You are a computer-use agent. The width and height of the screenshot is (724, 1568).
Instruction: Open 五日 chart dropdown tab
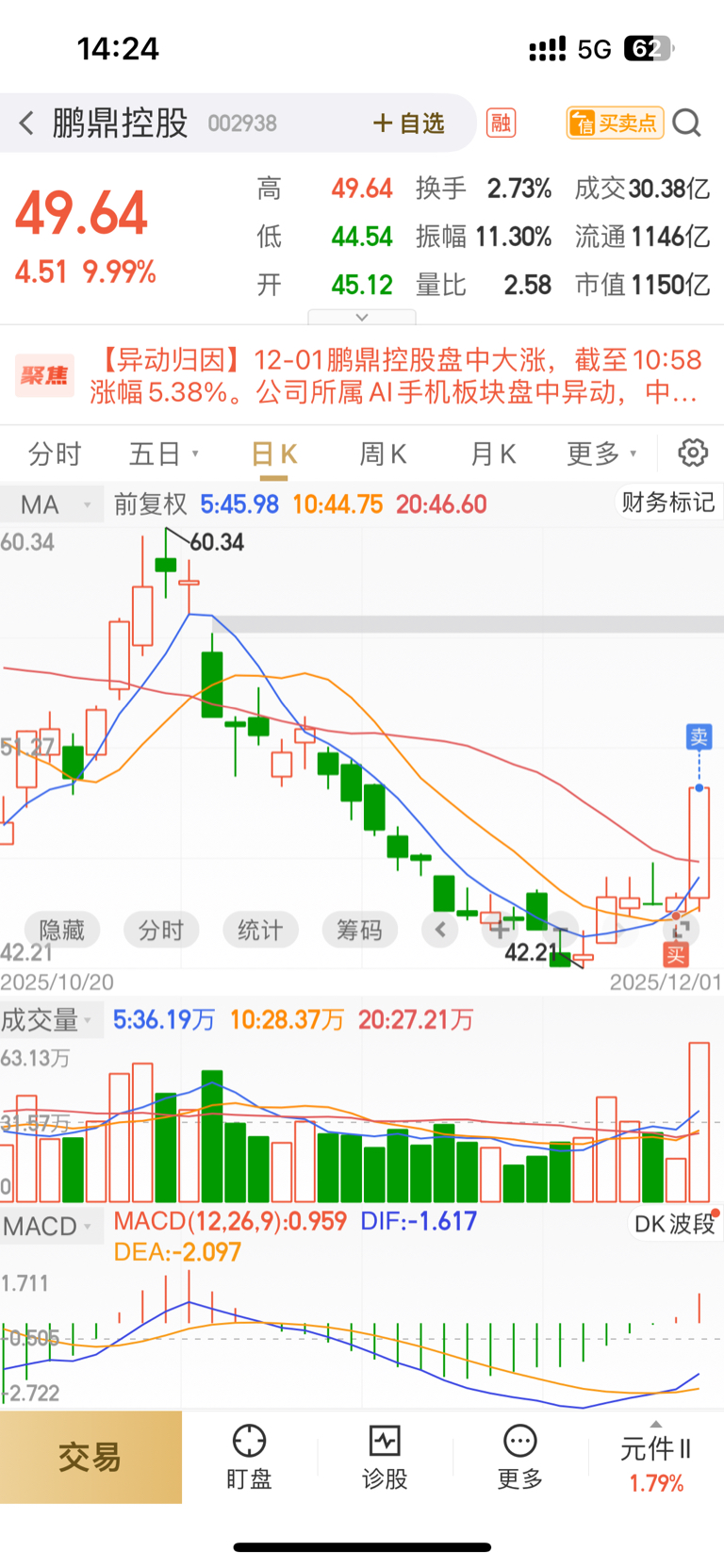click(x=163, y=454)
